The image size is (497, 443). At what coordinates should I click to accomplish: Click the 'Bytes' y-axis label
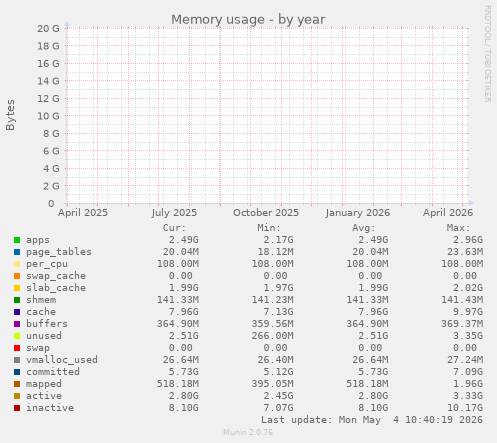tap(10, 115)
